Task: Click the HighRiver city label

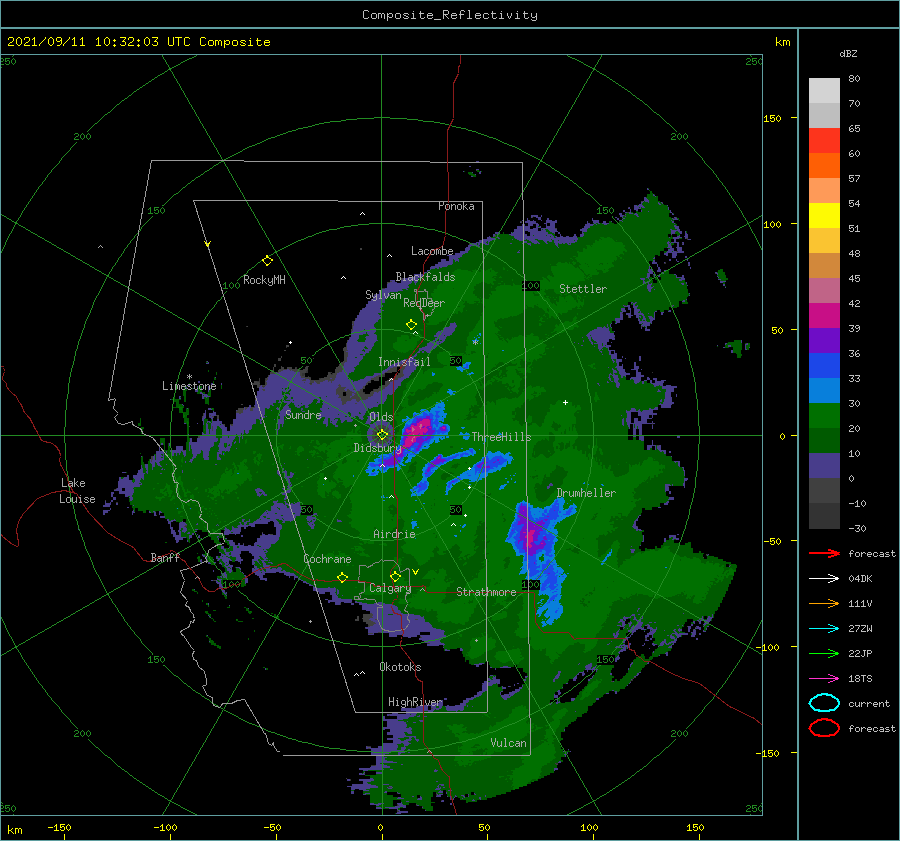Action: click(415, 702)
